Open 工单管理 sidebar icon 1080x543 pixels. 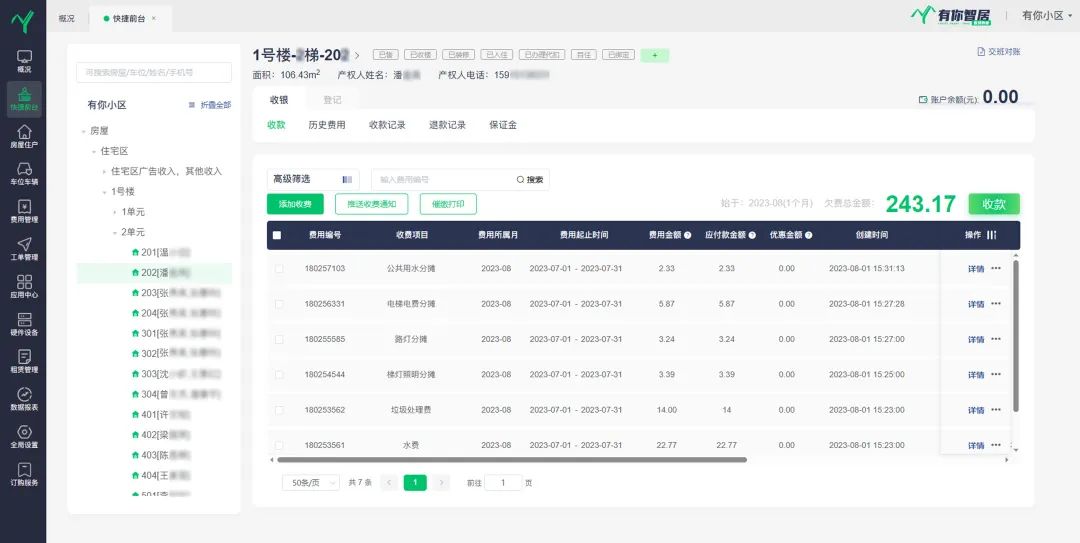click(x=23, y=249)
